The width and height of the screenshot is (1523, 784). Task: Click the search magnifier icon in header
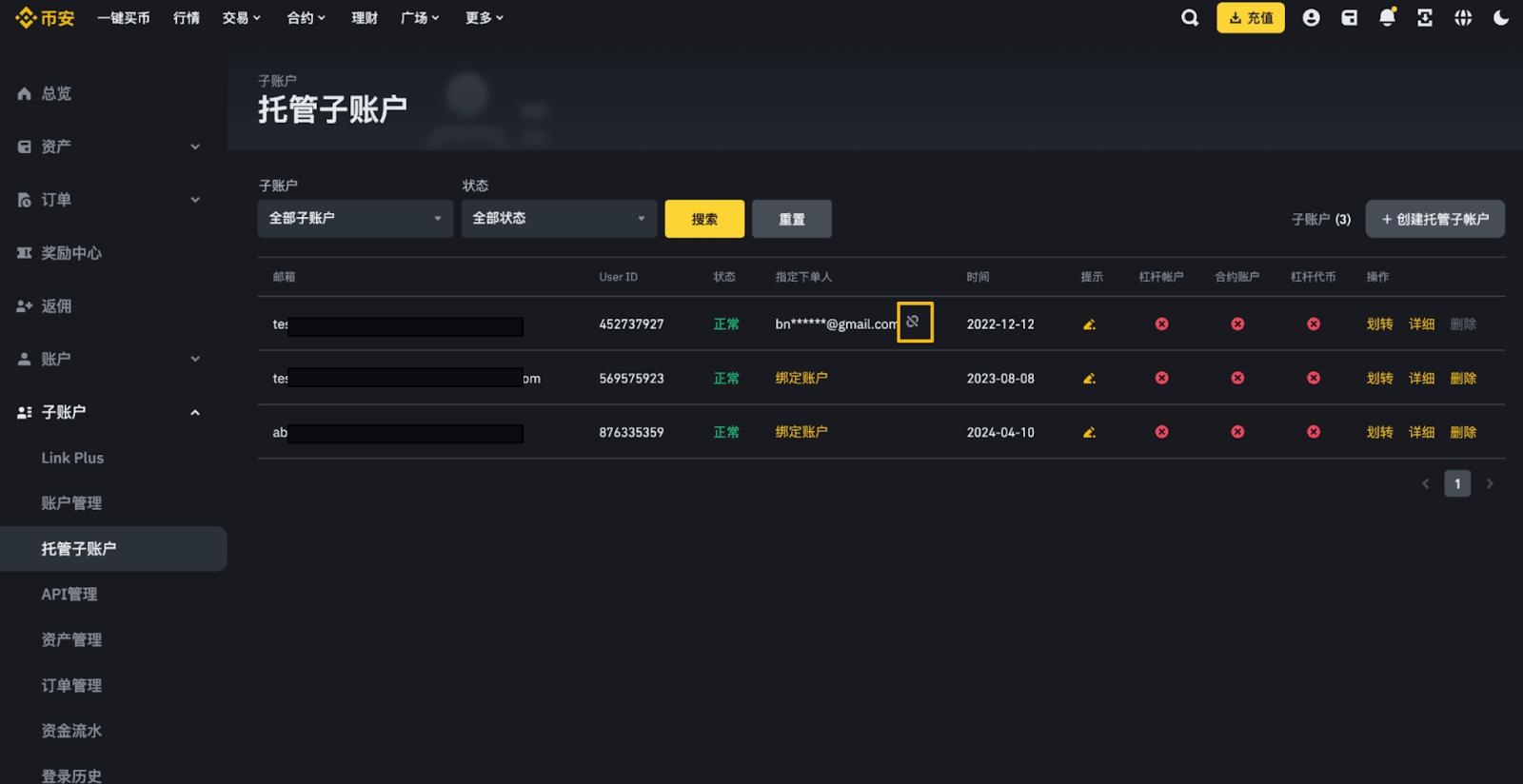coord(1190,18)
